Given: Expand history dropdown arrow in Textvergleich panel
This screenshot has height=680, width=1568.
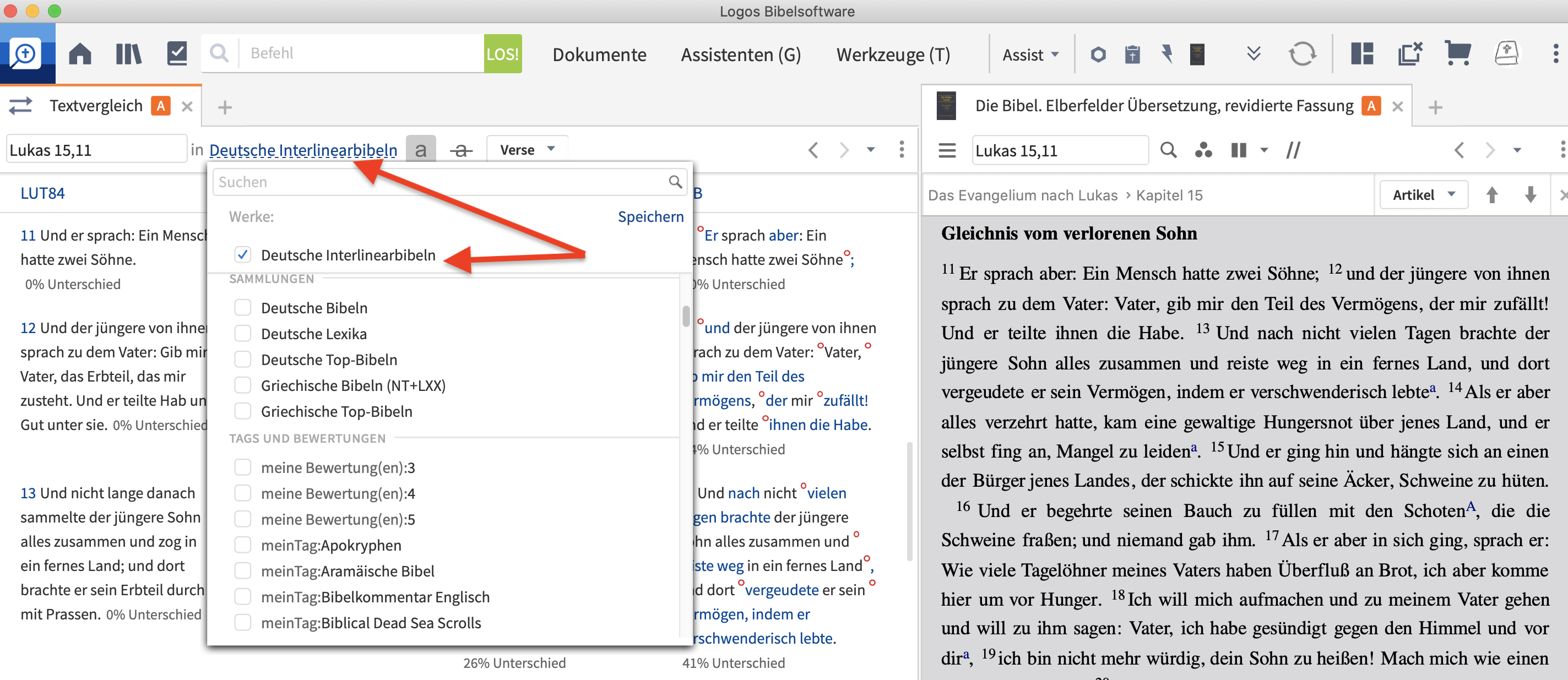Looking at the screenshot, I should point(870,150).
